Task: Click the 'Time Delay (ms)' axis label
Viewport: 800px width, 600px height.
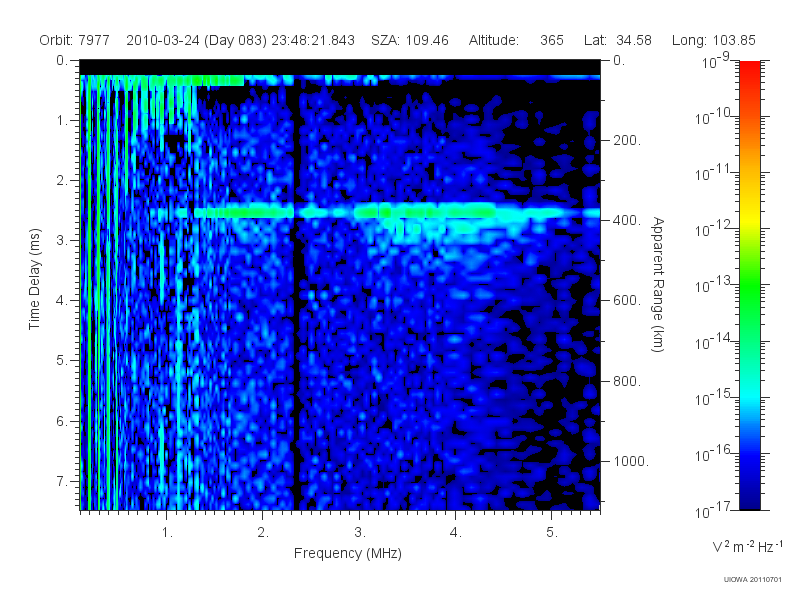Action: [x=34, y=279]
